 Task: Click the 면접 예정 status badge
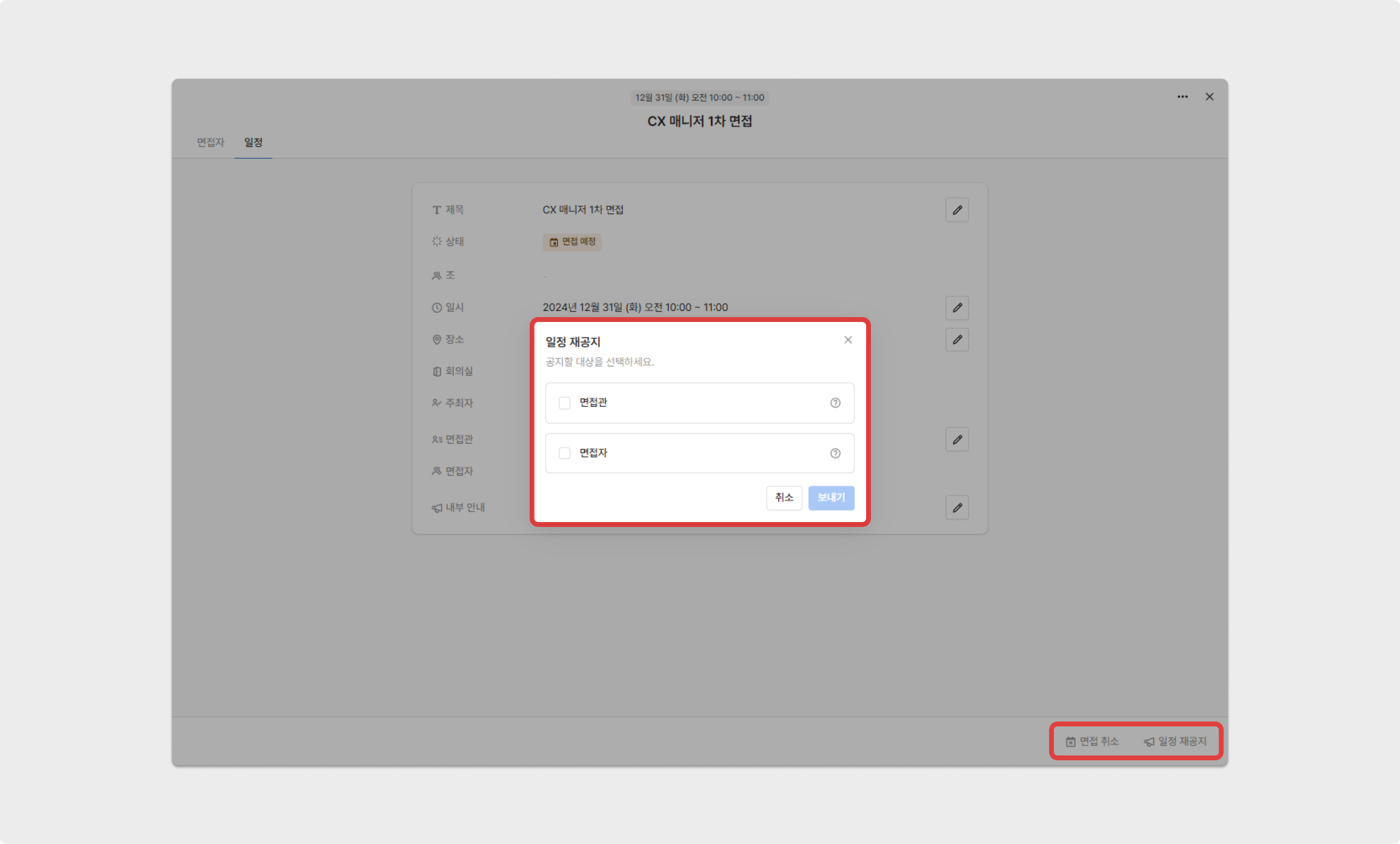coord(572,242)
